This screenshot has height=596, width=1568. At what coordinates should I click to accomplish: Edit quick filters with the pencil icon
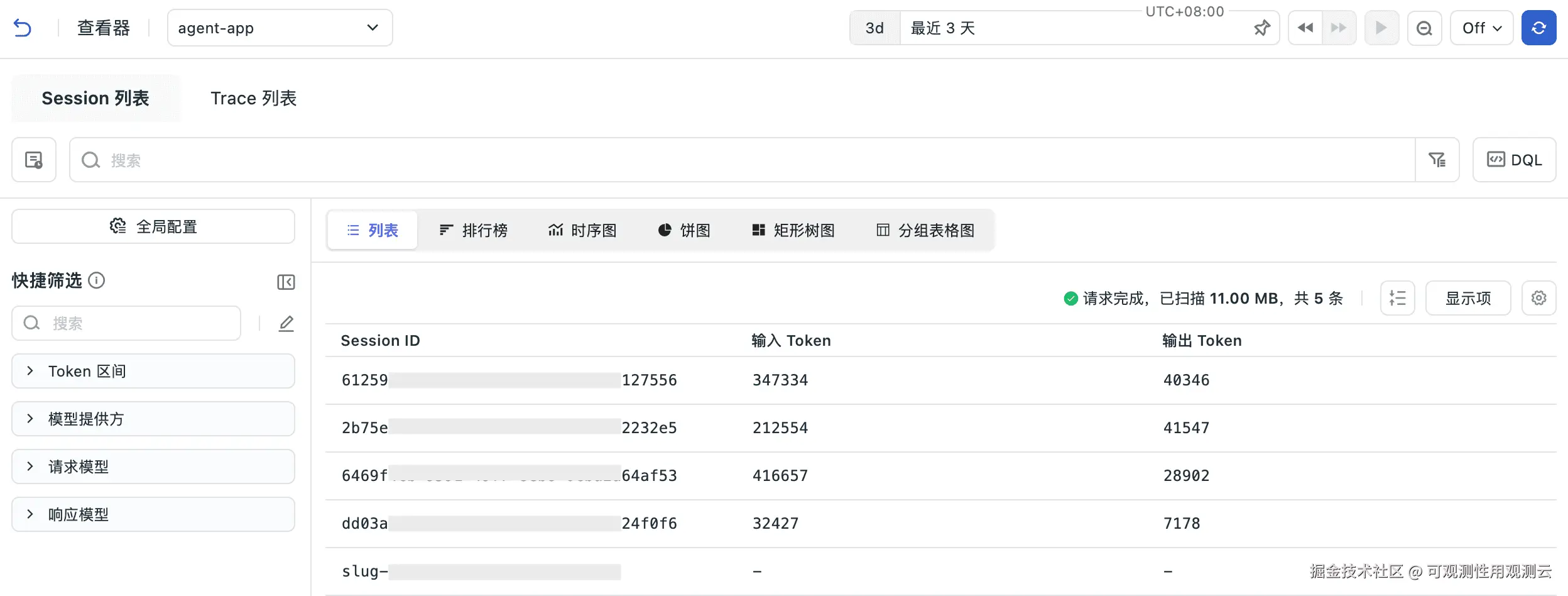(x=286, y=324)
